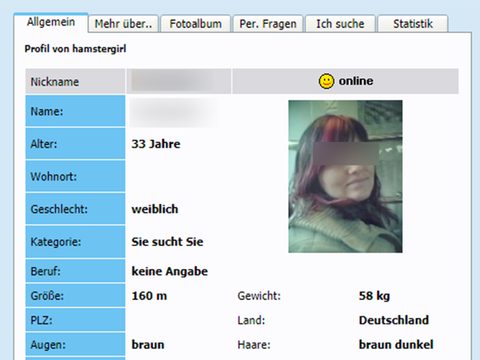Select the '58 kg' weight value

374,296
